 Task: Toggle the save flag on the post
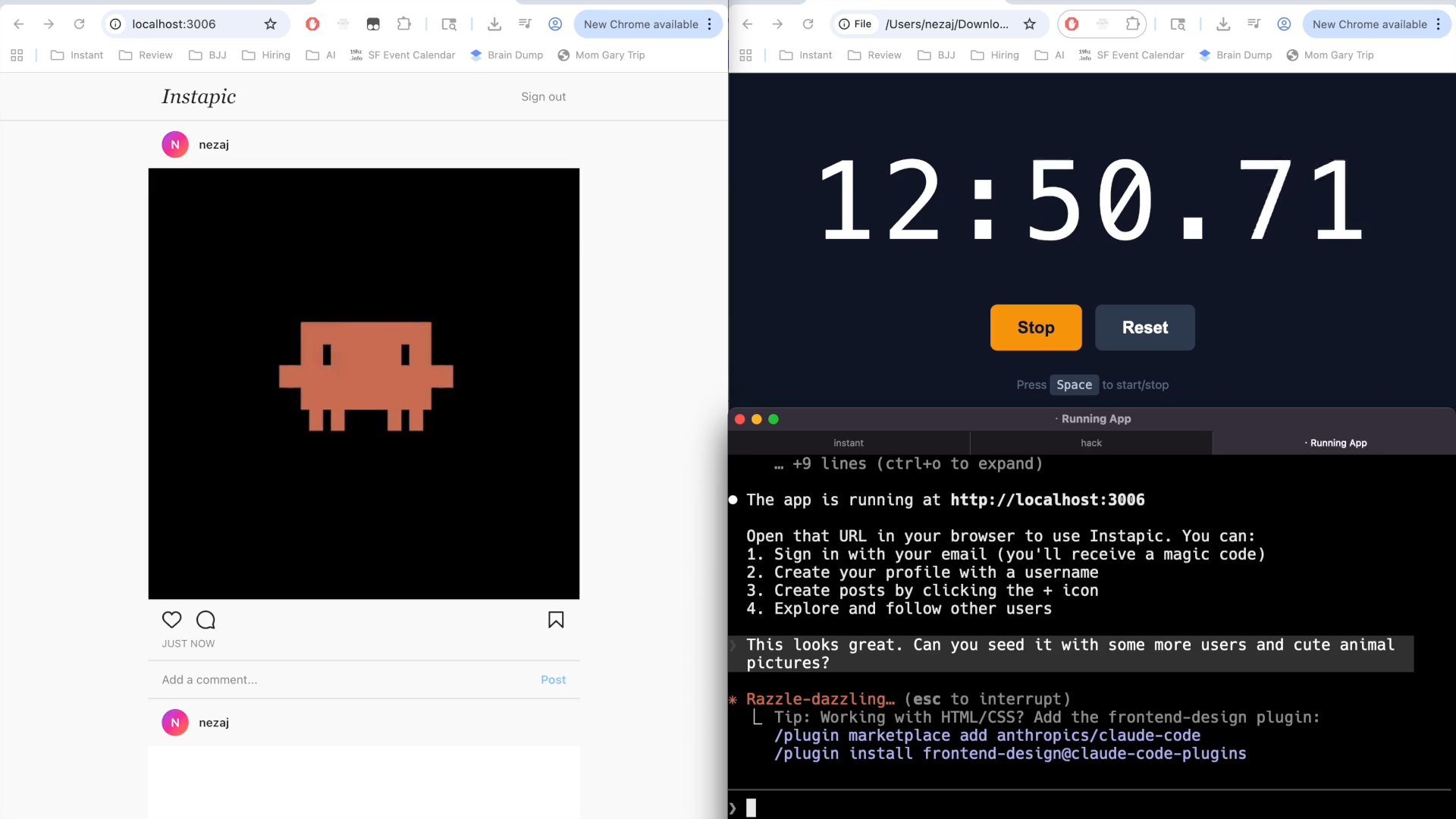click(555, 620)
